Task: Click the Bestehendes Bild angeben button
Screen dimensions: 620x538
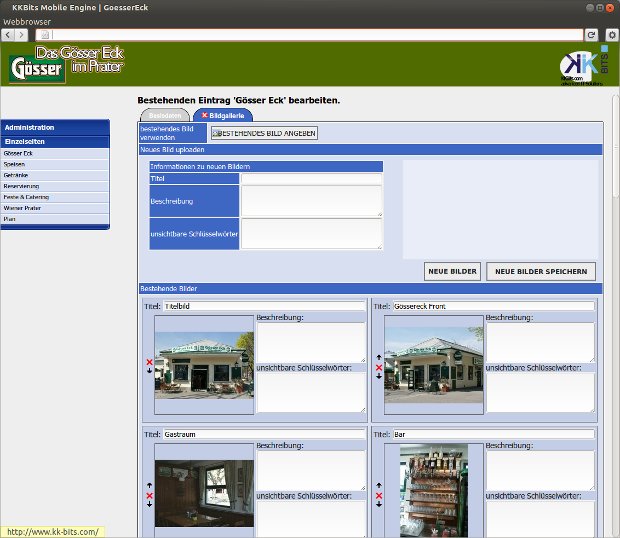Action: [264, 133]
